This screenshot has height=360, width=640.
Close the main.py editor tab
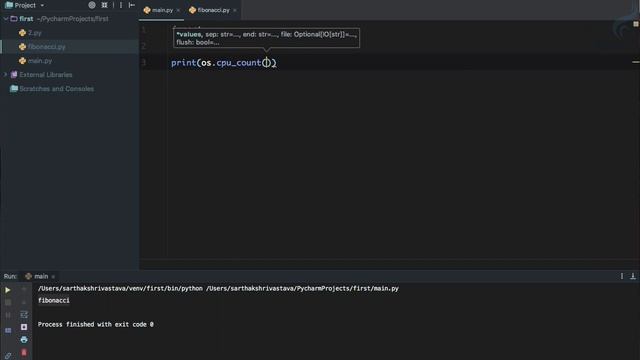coord(178,10)
